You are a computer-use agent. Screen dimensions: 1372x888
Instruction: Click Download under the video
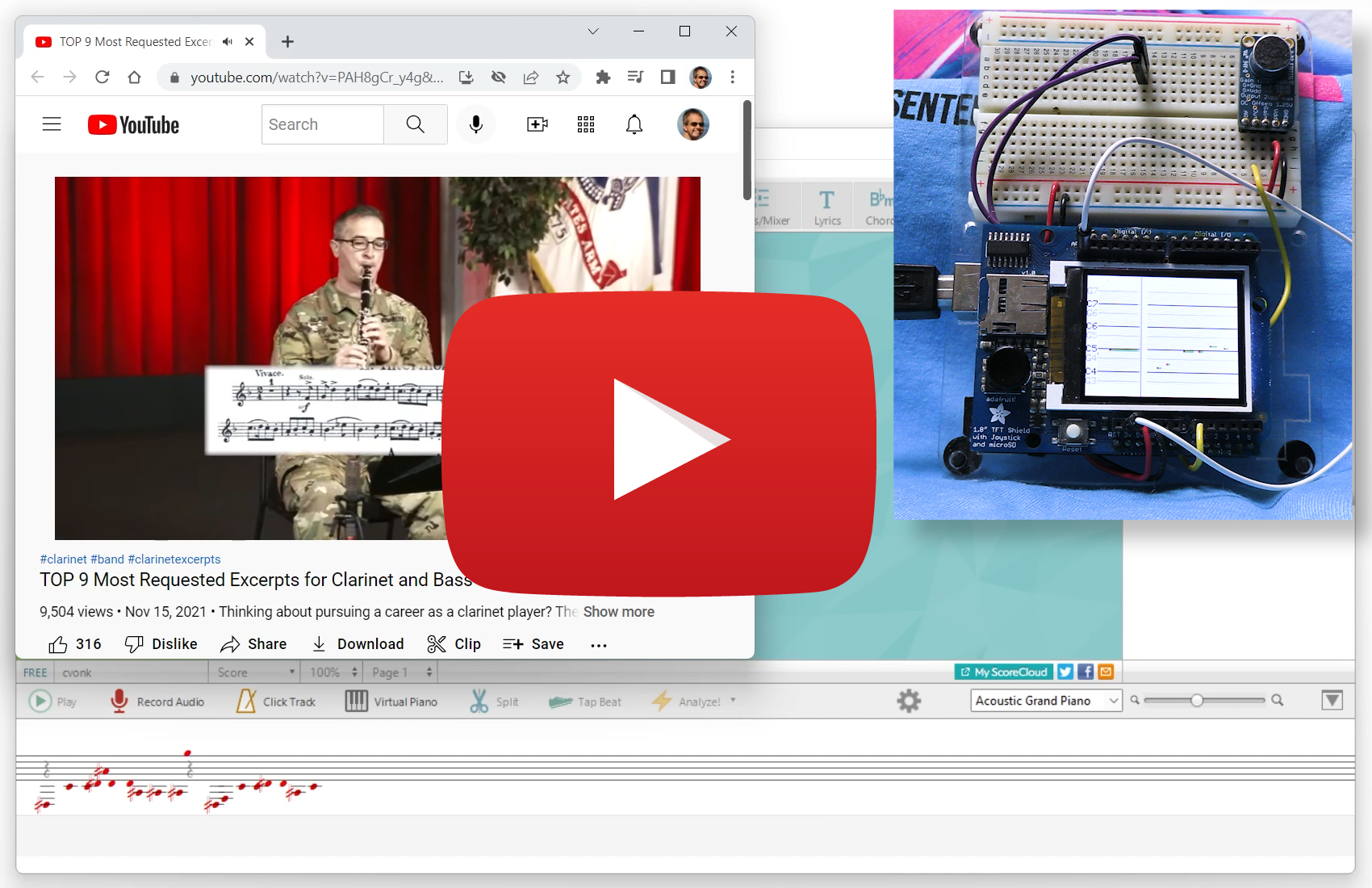click(x=358, y=643)
